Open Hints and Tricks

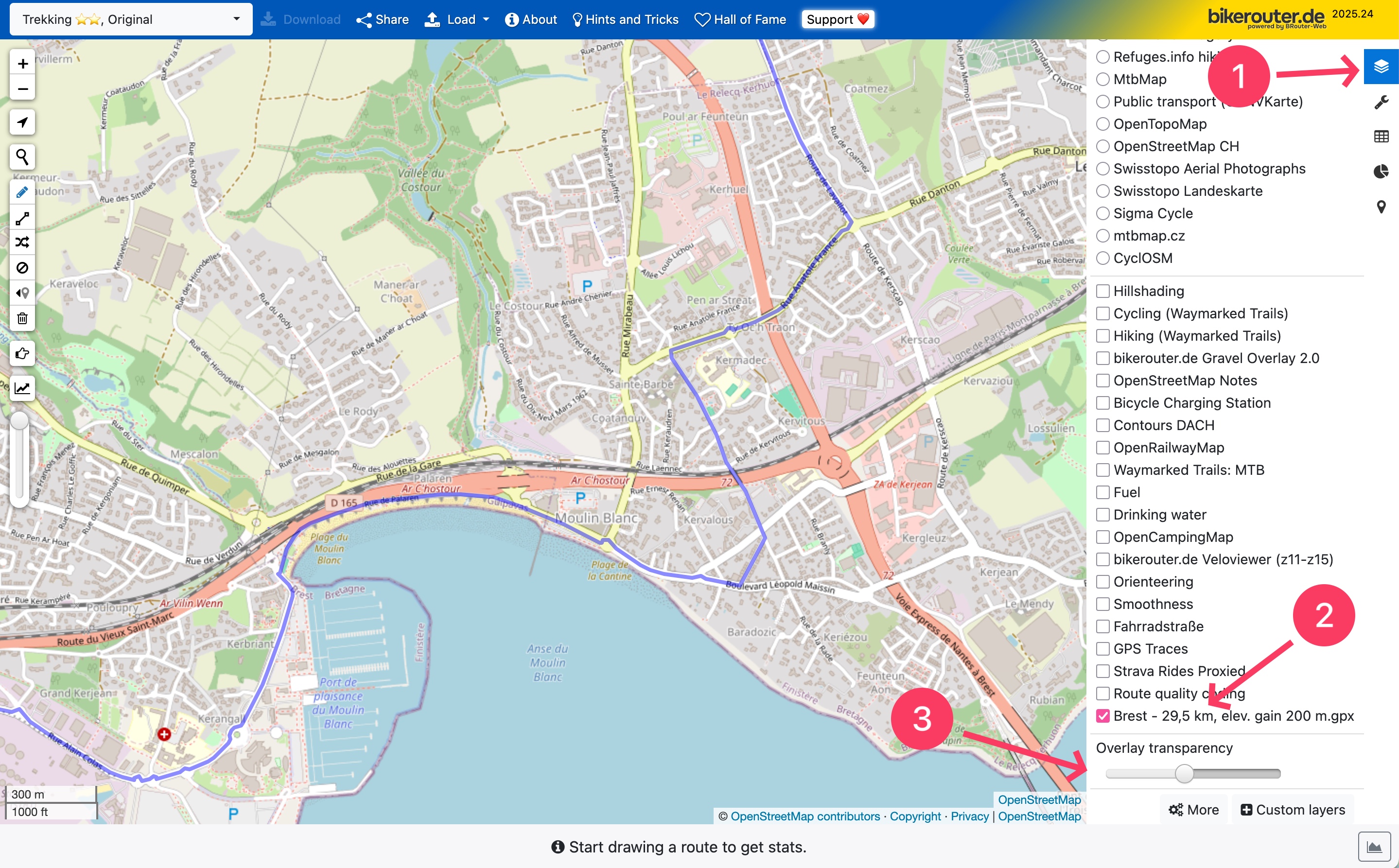(625, 19)
